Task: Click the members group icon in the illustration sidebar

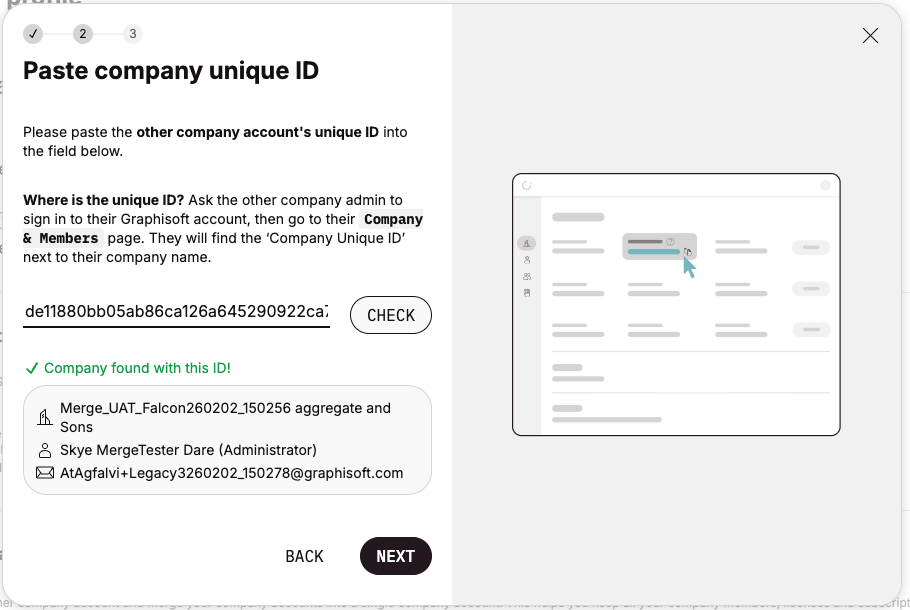Action: pyautogui.click(x=526, y=276)
